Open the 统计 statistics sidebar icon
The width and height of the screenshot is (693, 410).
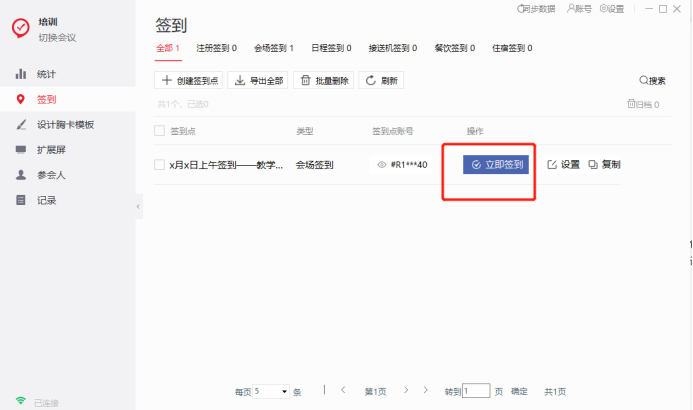point(20,74)
